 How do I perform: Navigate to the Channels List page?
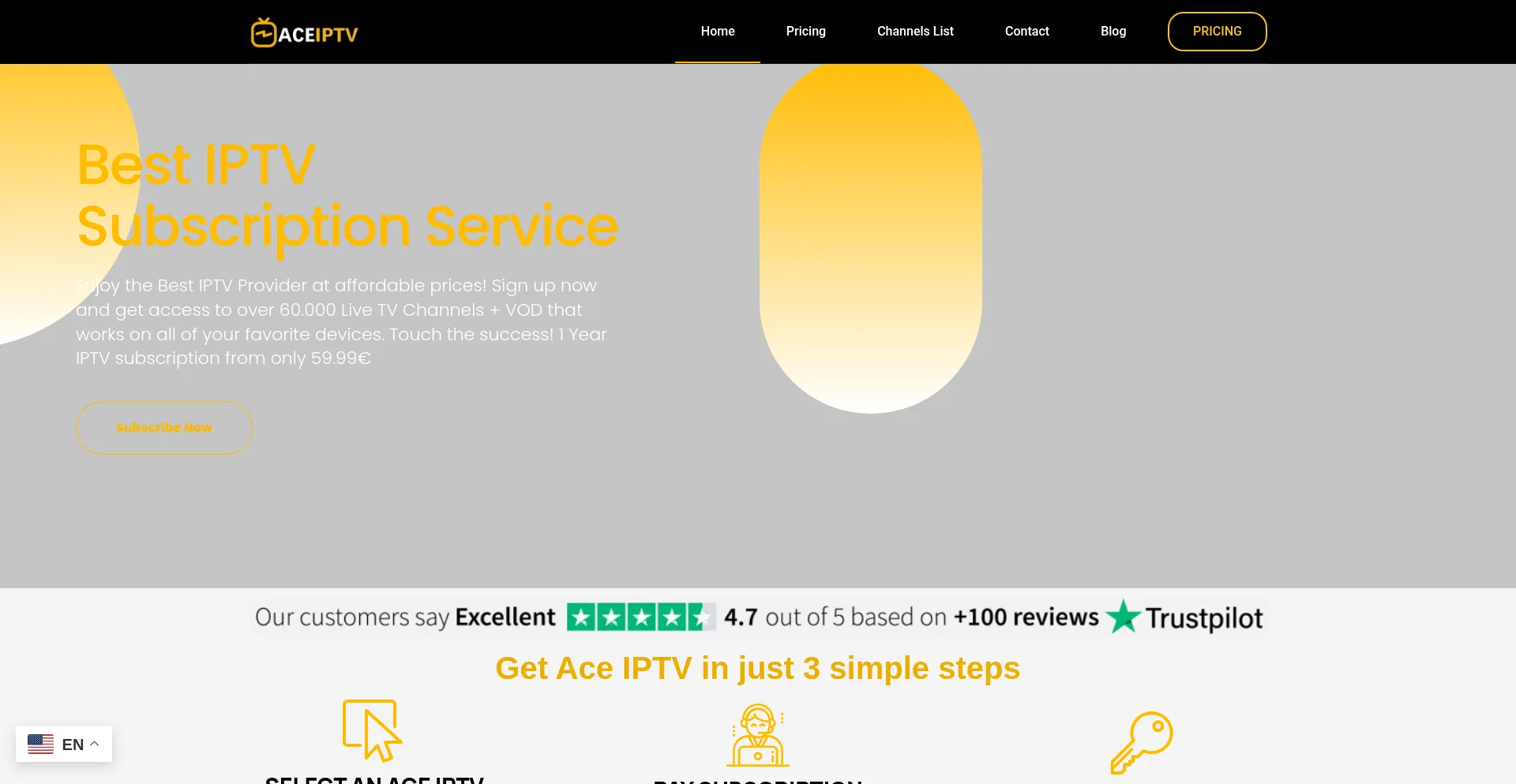pyautogui.click(x=915, y=32)
